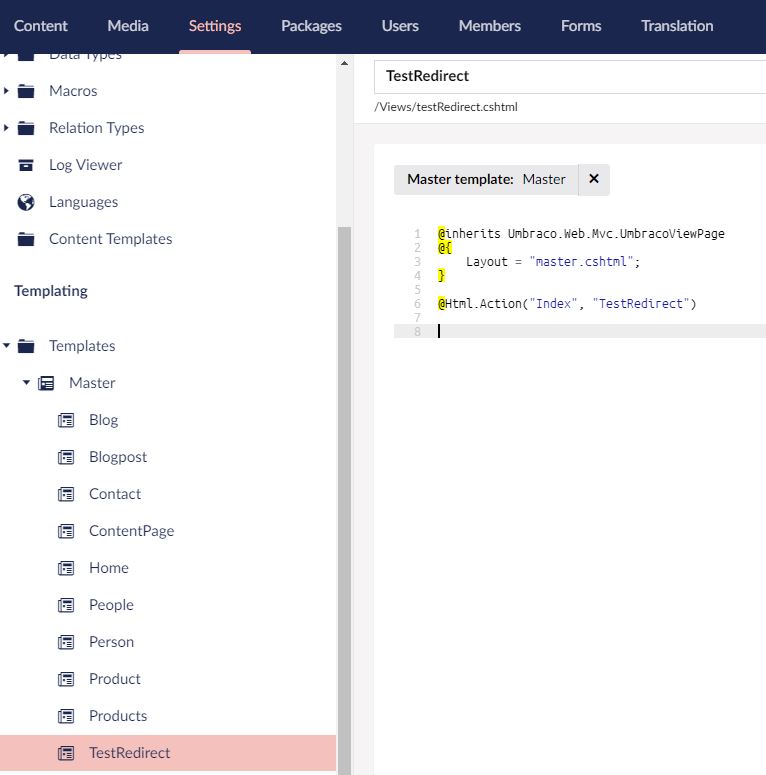Click the Product template icon

click(x=66, y=679)
